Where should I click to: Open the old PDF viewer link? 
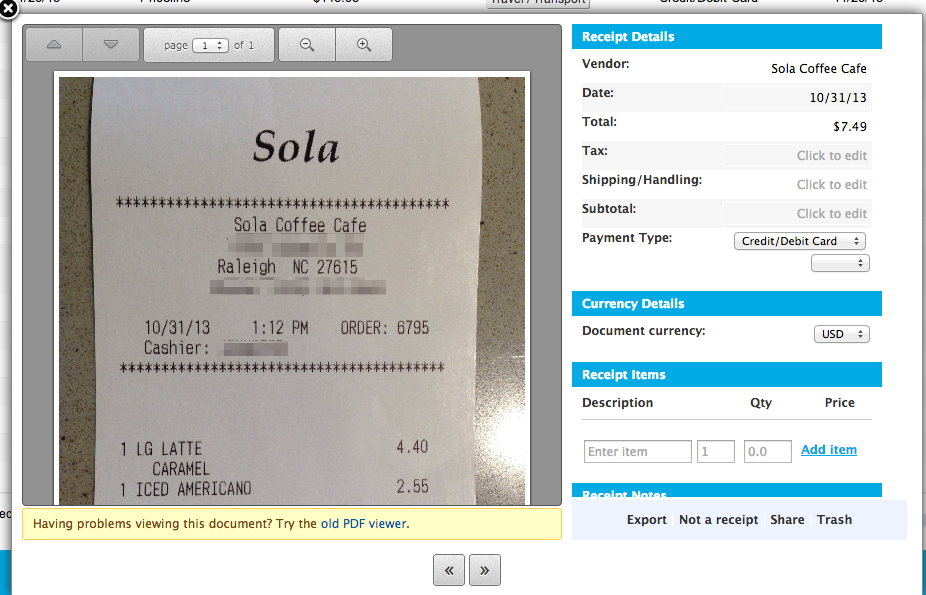coord(363,524)
